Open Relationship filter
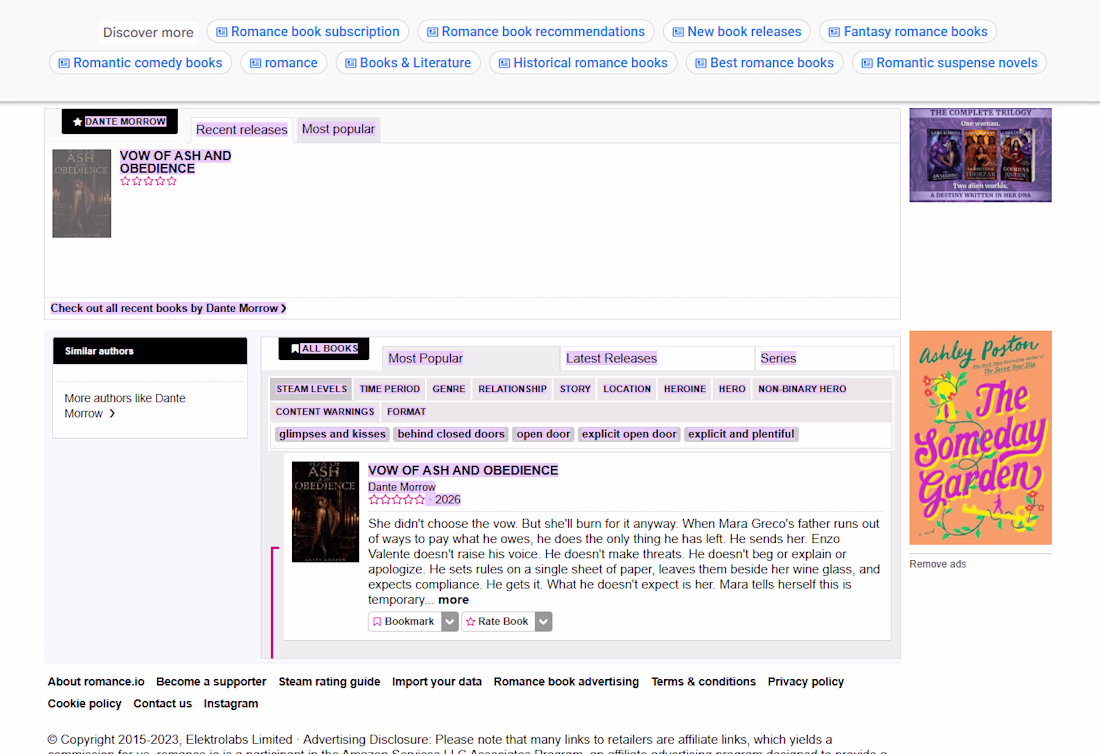Image resolution: width=1100 pixels, height=754 pixels. point(512,389)
